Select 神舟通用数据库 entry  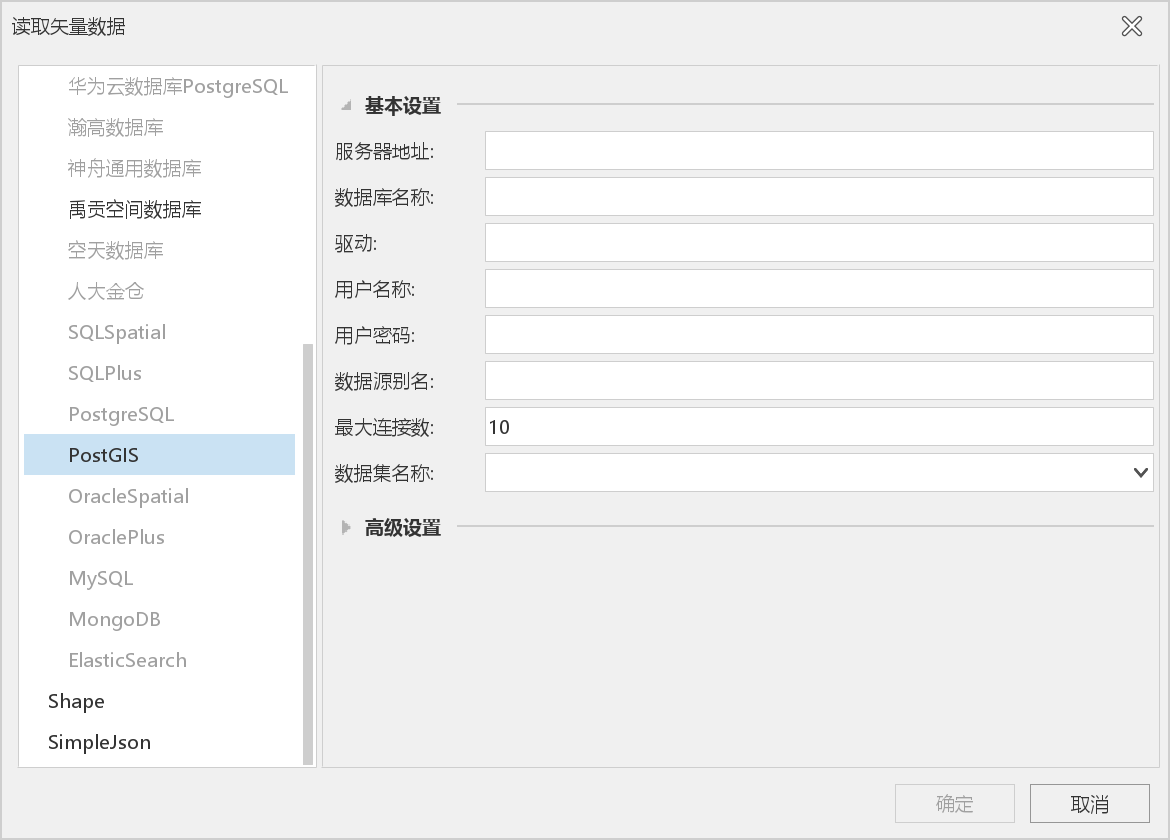coord(134,169)
